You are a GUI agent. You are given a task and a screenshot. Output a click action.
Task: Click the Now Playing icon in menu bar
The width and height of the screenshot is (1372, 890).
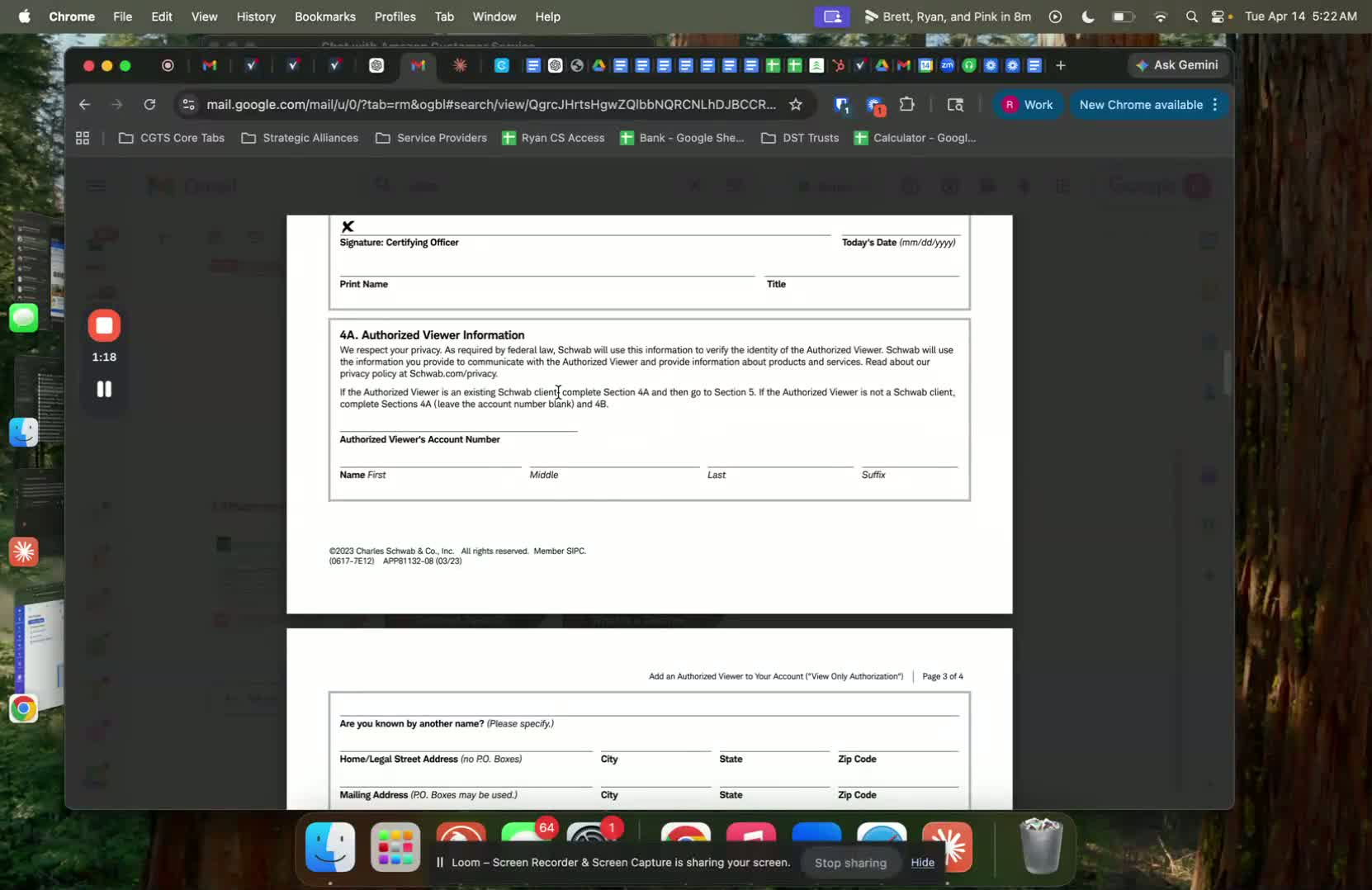click(x=1055, y=17)
